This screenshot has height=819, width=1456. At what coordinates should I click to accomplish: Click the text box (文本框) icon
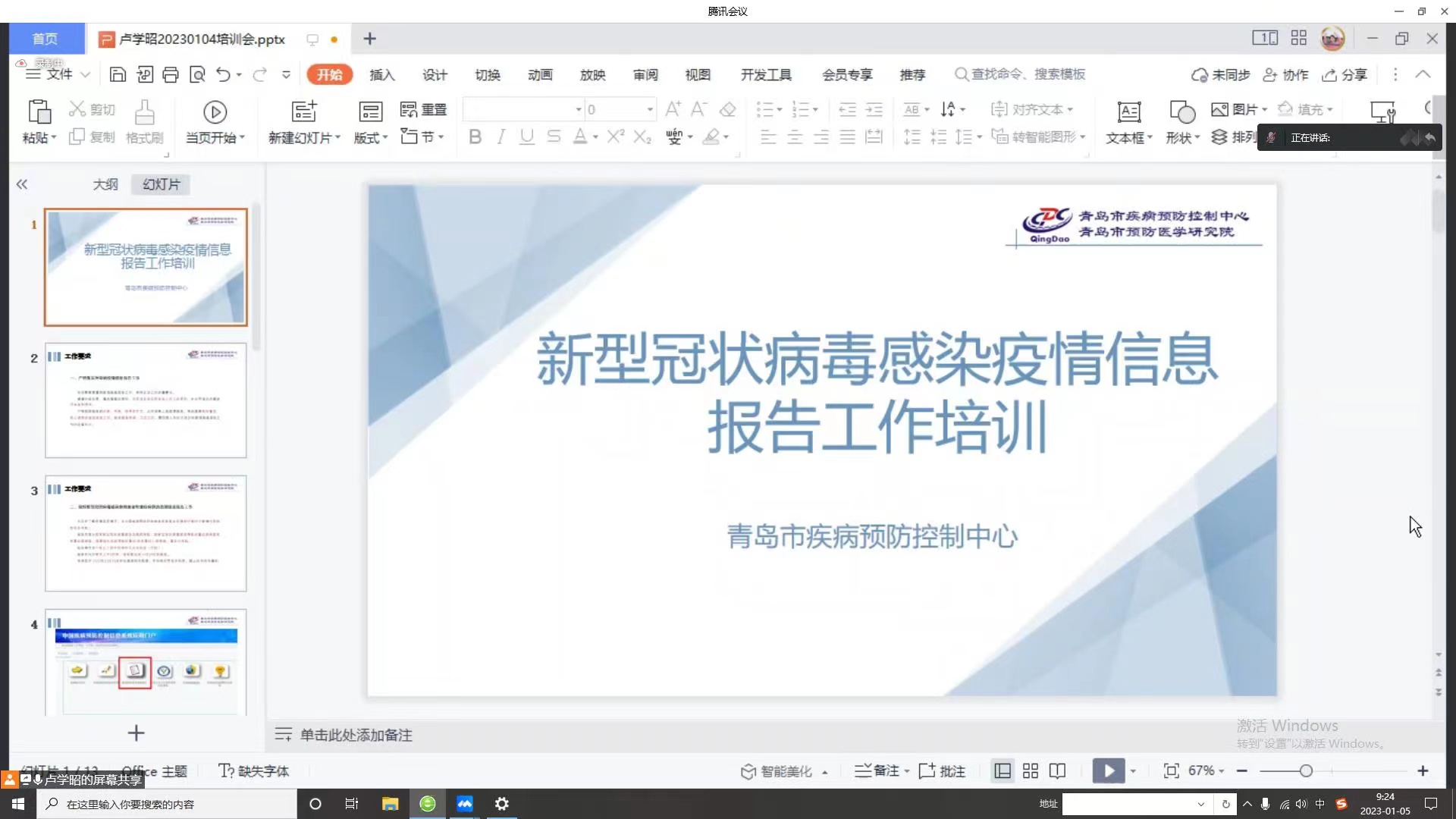click(x=1128, y=112)
